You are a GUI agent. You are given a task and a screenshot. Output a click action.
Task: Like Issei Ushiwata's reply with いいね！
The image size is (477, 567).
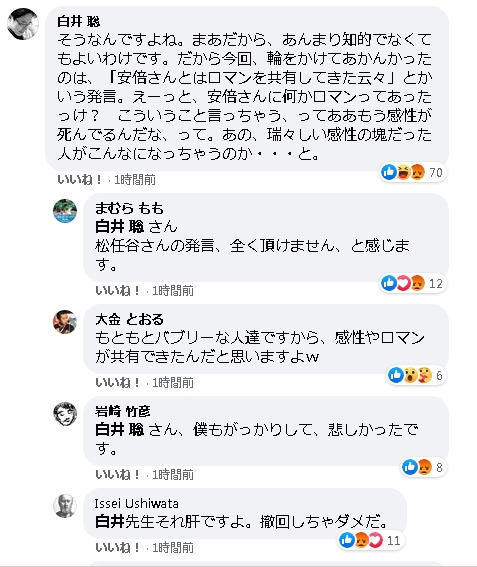point(118,548)
